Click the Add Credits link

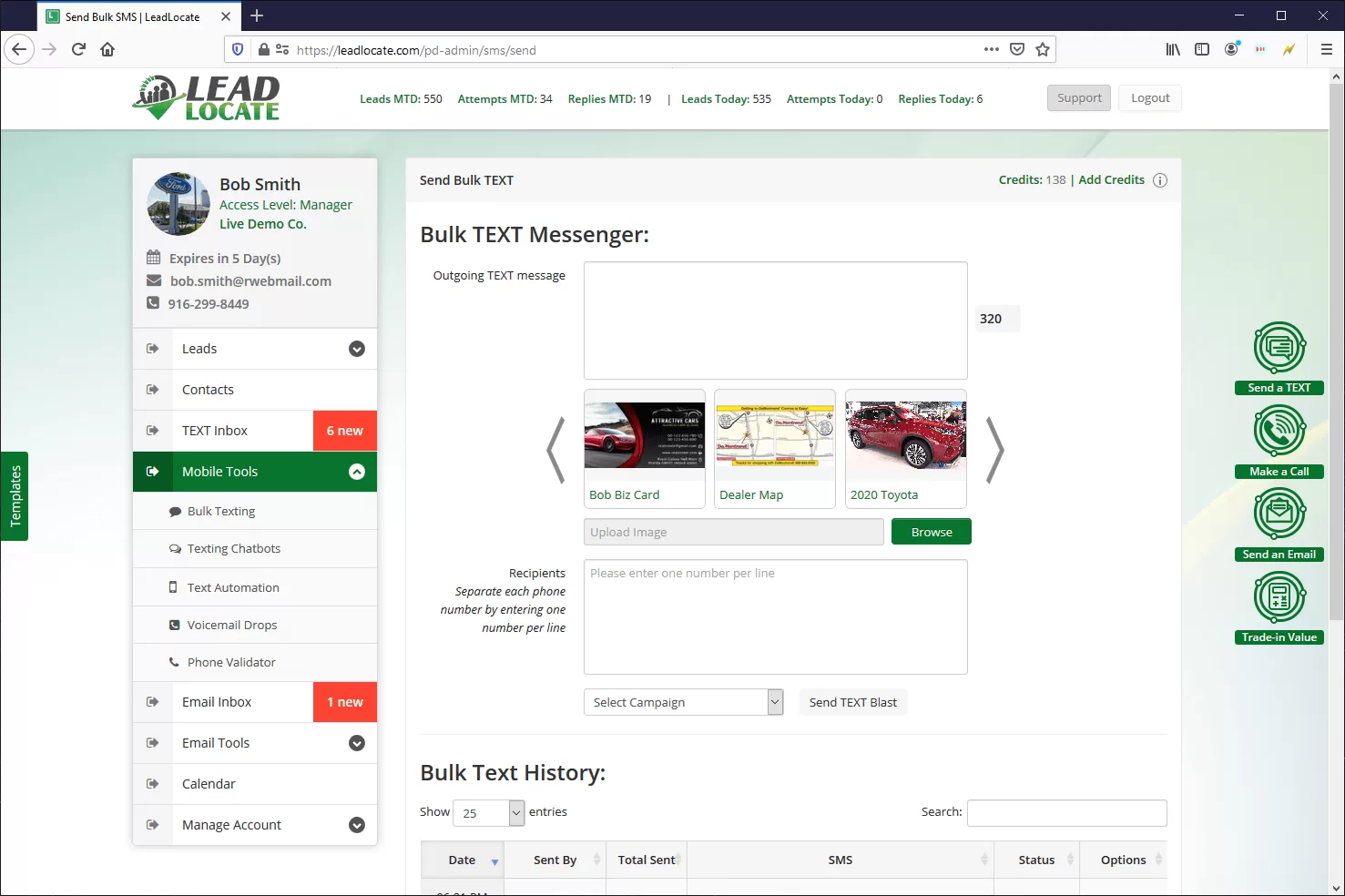tap(1112, 180)
